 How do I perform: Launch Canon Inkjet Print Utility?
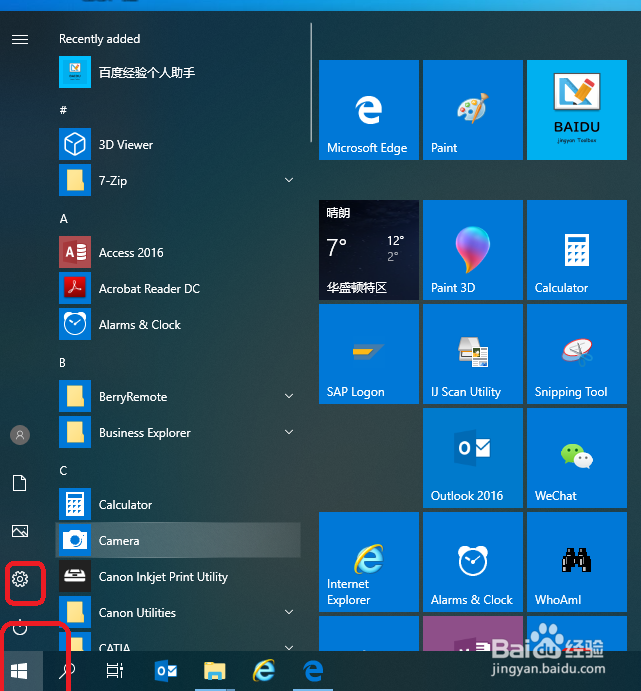tap(178, 576)
